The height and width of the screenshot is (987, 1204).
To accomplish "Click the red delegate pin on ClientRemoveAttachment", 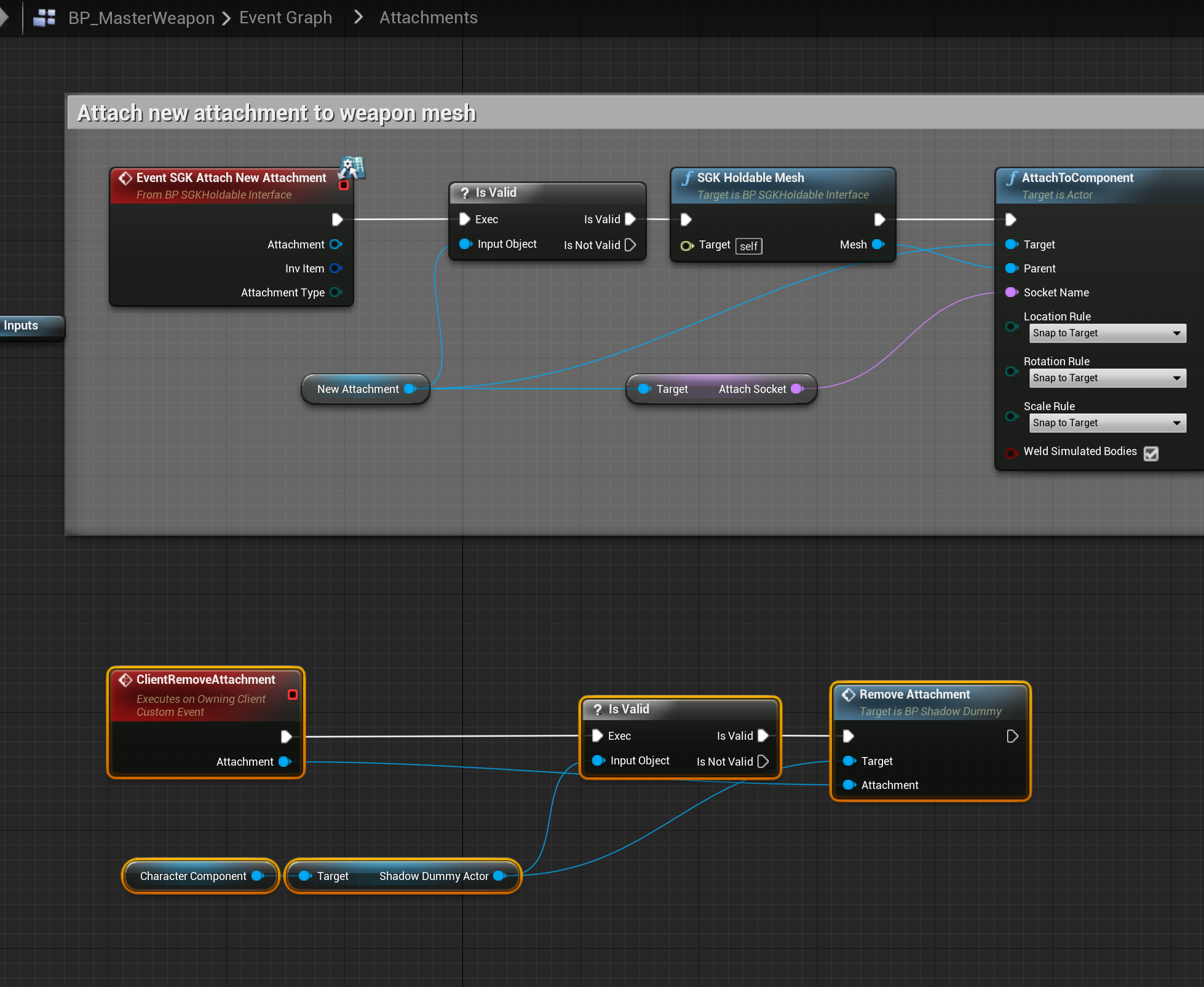I will (x=293, y=694).
